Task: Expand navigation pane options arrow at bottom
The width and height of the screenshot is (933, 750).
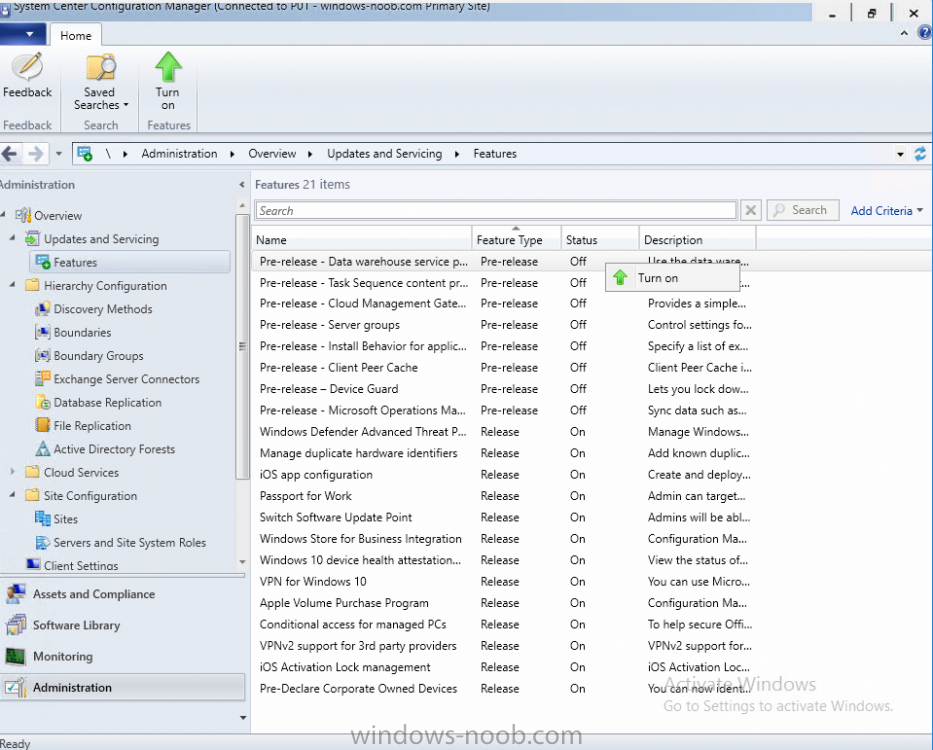Action: pyautogui.click(x=243, y=718)
